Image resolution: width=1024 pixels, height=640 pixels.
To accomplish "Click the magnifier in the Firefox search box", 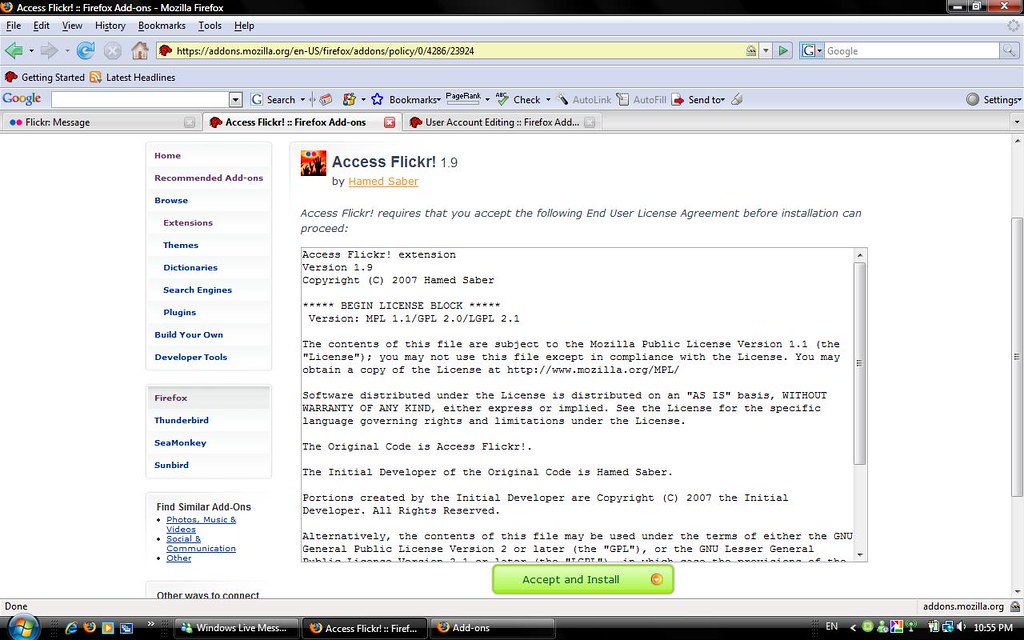I will click(1009, 50).
